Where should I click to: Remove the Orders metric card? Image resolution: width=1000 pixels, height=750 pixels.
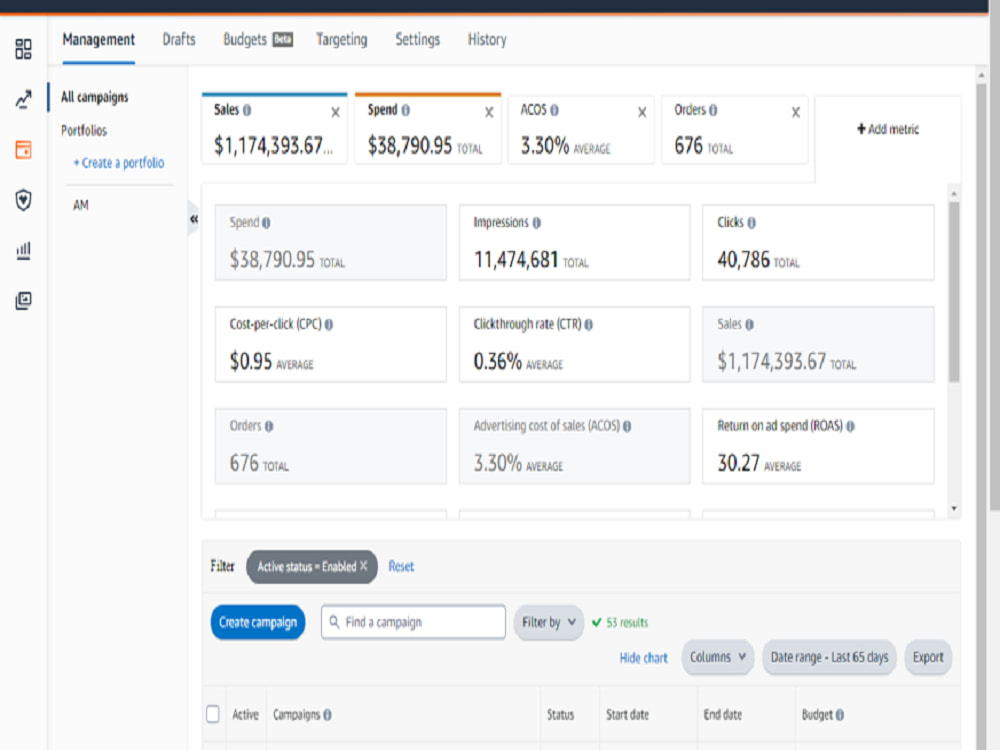pyautogui.click(x=796, y=113)
